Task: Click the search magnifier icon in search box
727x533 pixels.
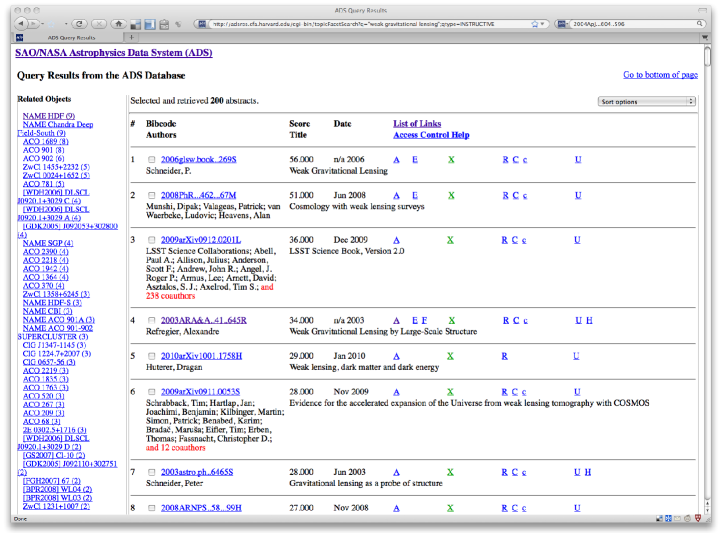Action: pos(697,22)
